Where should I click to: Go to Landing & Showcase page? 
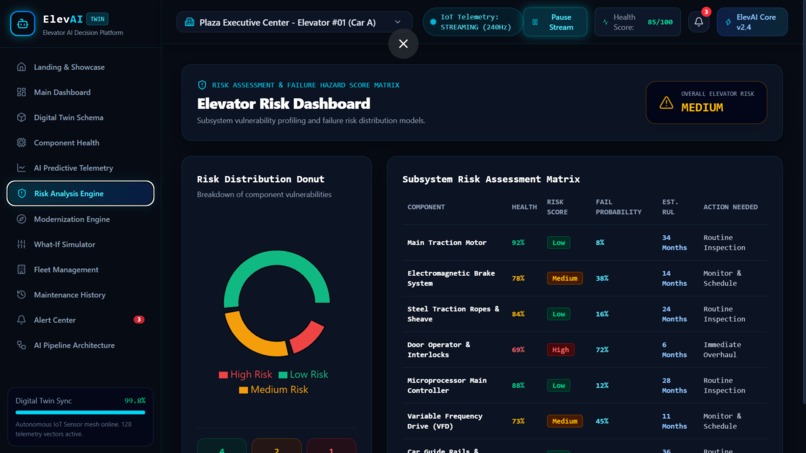tap(80, 67)
